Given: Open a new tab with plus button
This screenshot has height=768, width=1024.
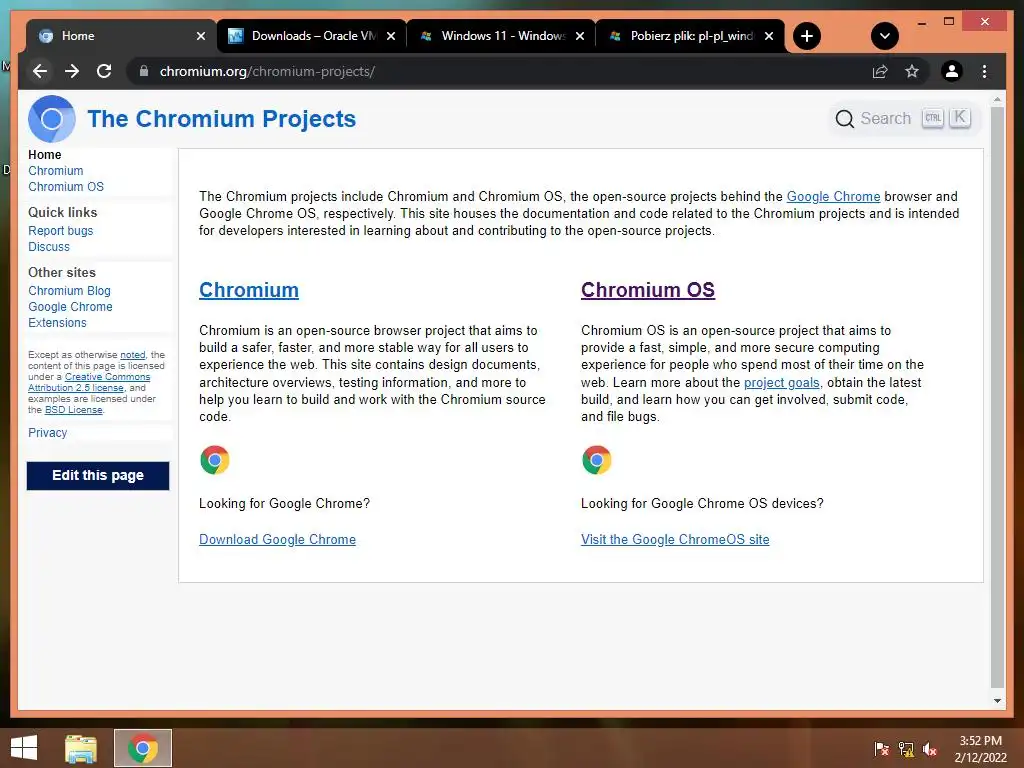Looking at the screenshot, I should click(807, 36).
